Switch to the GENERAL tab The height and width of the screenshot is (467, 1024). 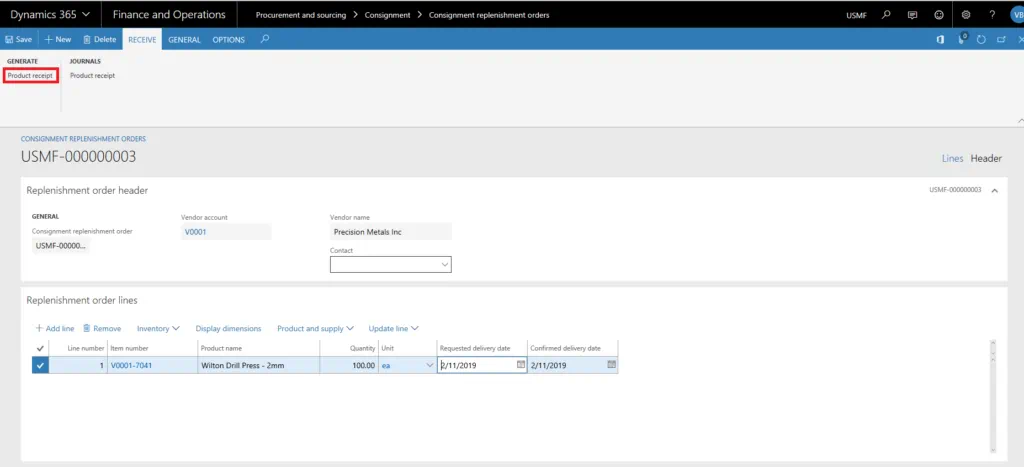click(x=184, y=39)
